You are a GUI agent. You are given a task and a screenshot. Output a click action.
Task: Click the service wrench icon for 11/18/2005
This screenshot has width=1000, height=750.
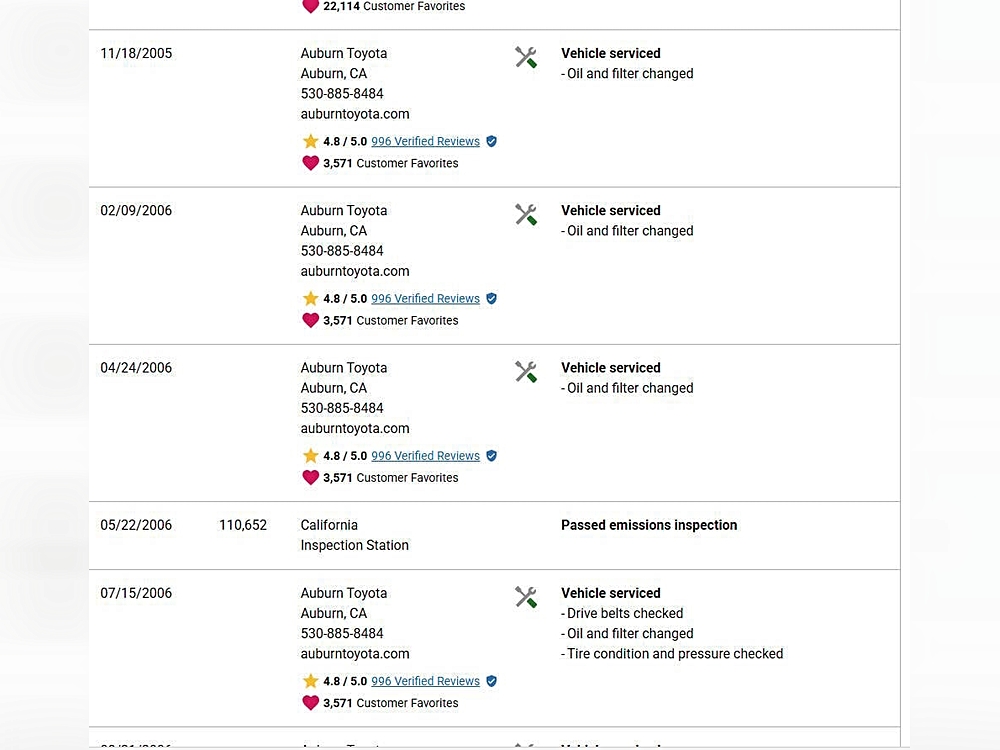click(526, 58)
